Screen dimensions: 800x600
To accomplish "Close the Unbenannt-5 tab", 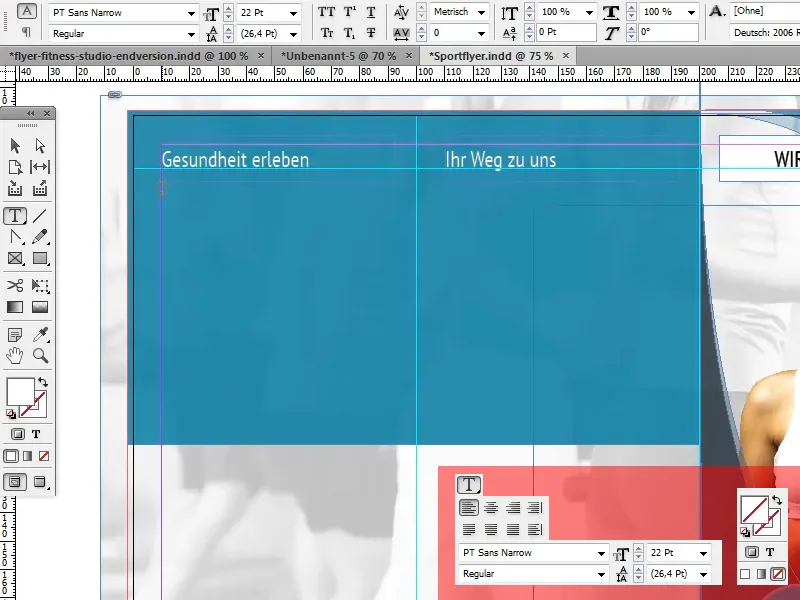I will click(x=409, y=56).
